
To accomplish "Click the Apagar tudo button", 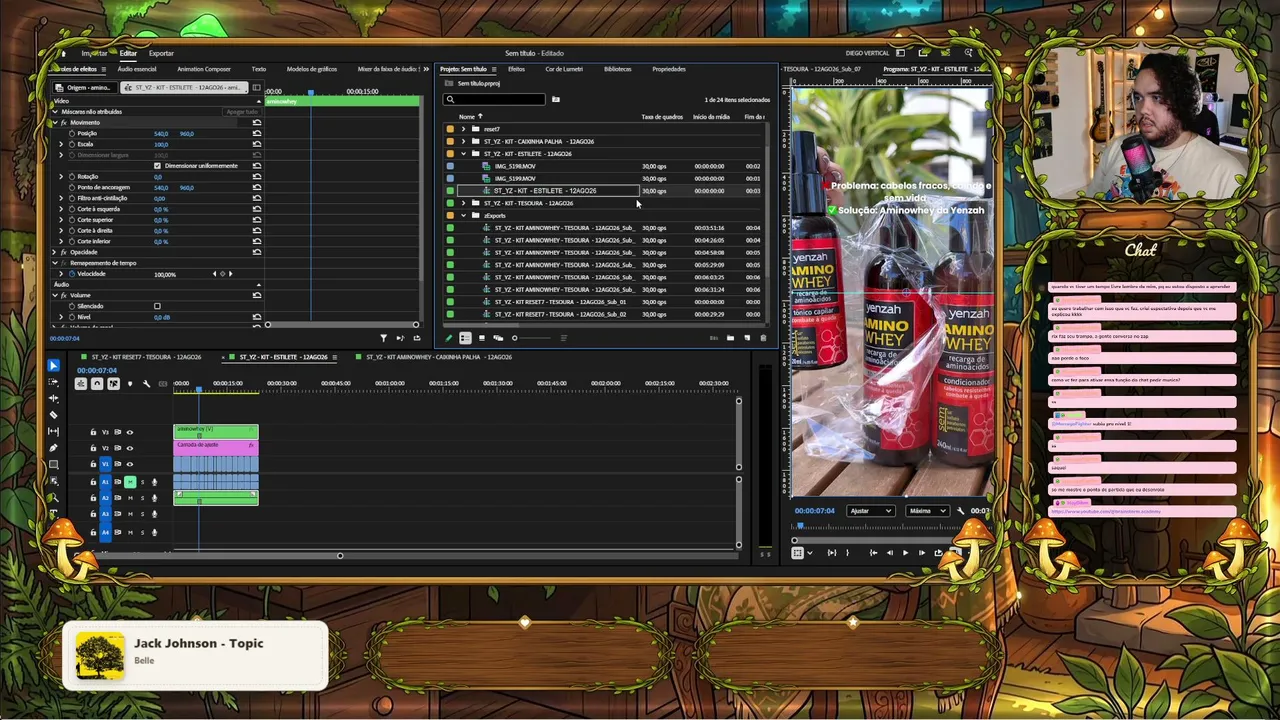I will [242, 112].
